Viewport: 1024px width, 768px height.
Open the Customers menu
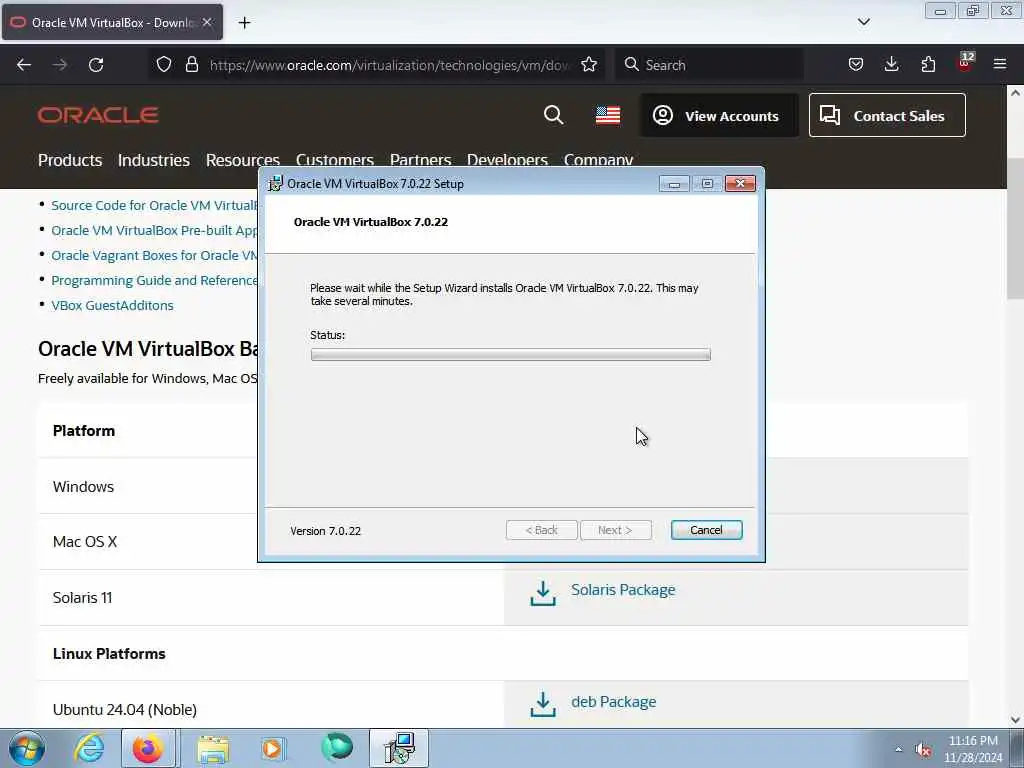334,159
